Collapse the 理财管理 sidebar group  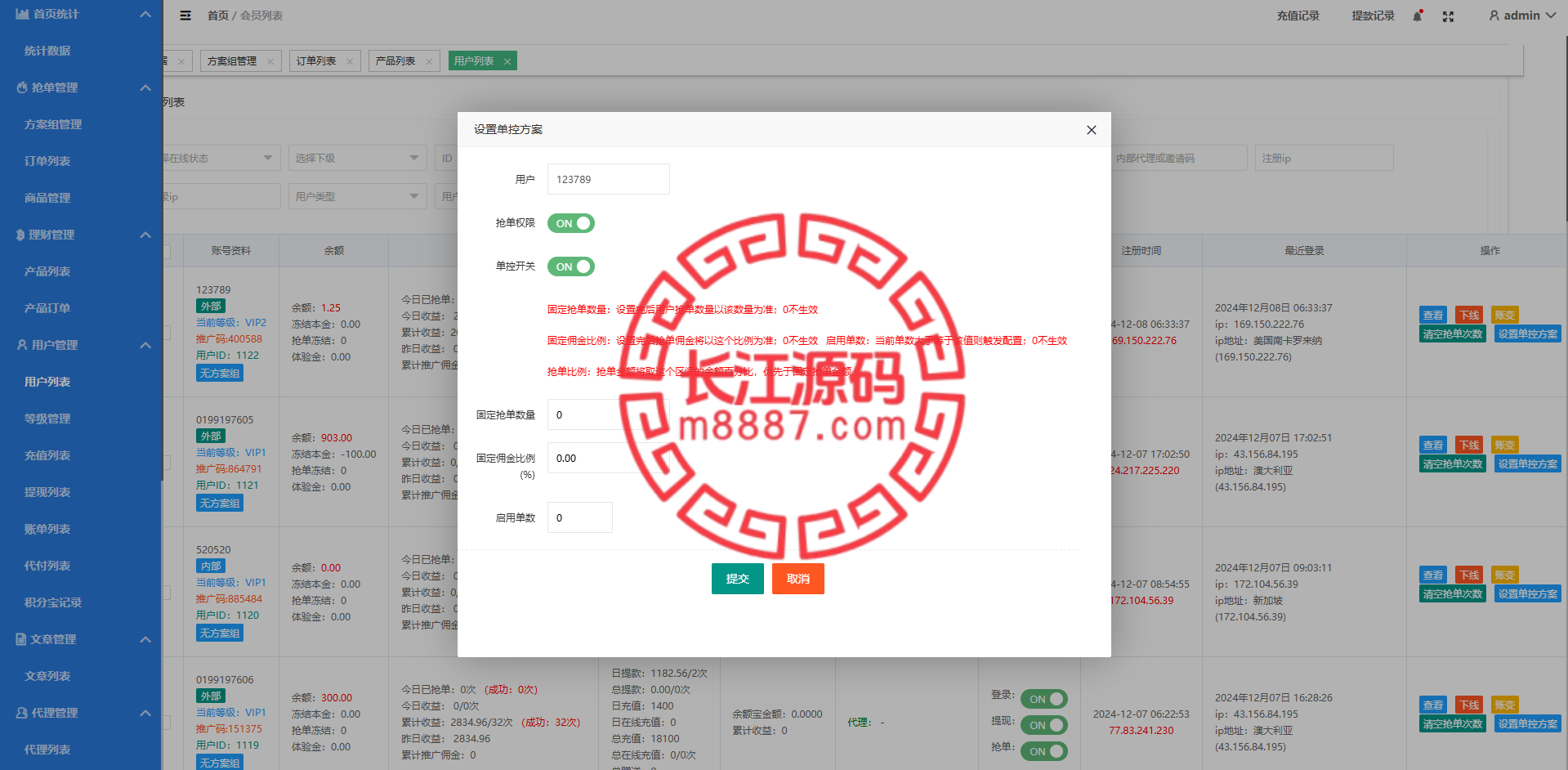click(x=145, y=235)
